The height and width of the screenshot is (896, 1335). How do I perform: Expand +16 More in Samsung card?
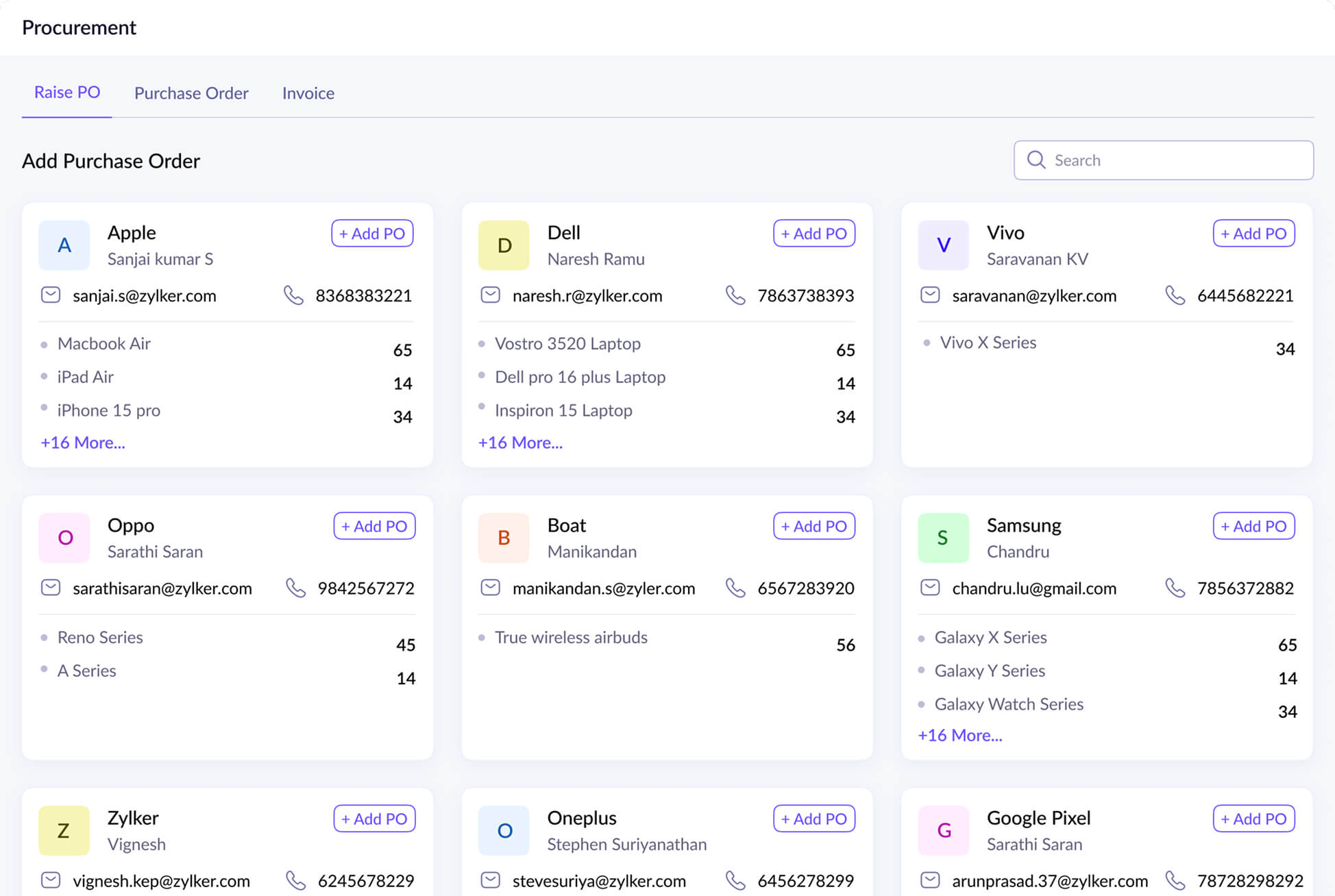click(960, 735)
